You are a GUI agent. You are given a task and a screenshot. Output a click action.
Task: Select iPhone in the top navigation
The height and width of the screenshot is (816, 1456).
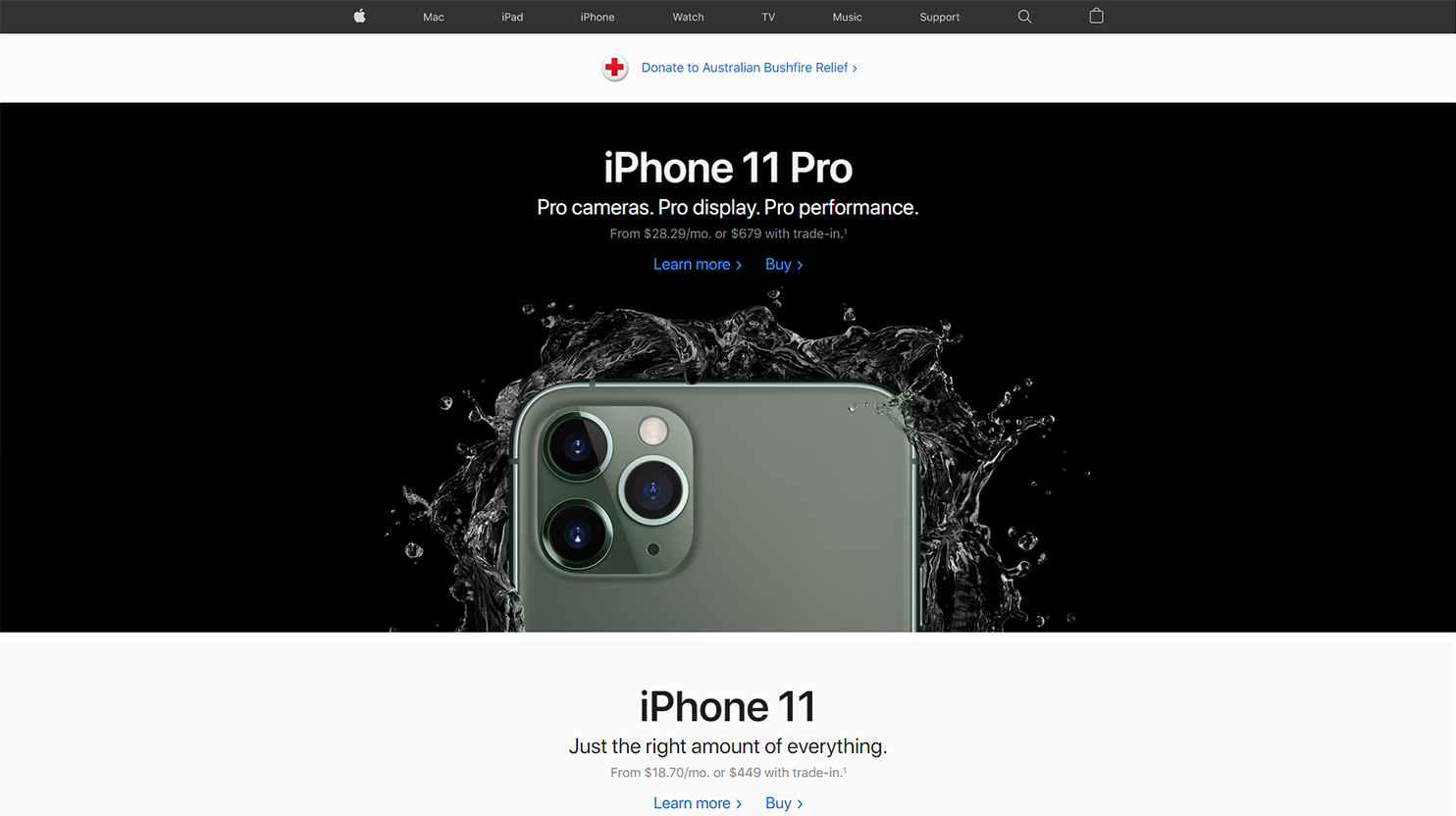click(x=598, y=17)
